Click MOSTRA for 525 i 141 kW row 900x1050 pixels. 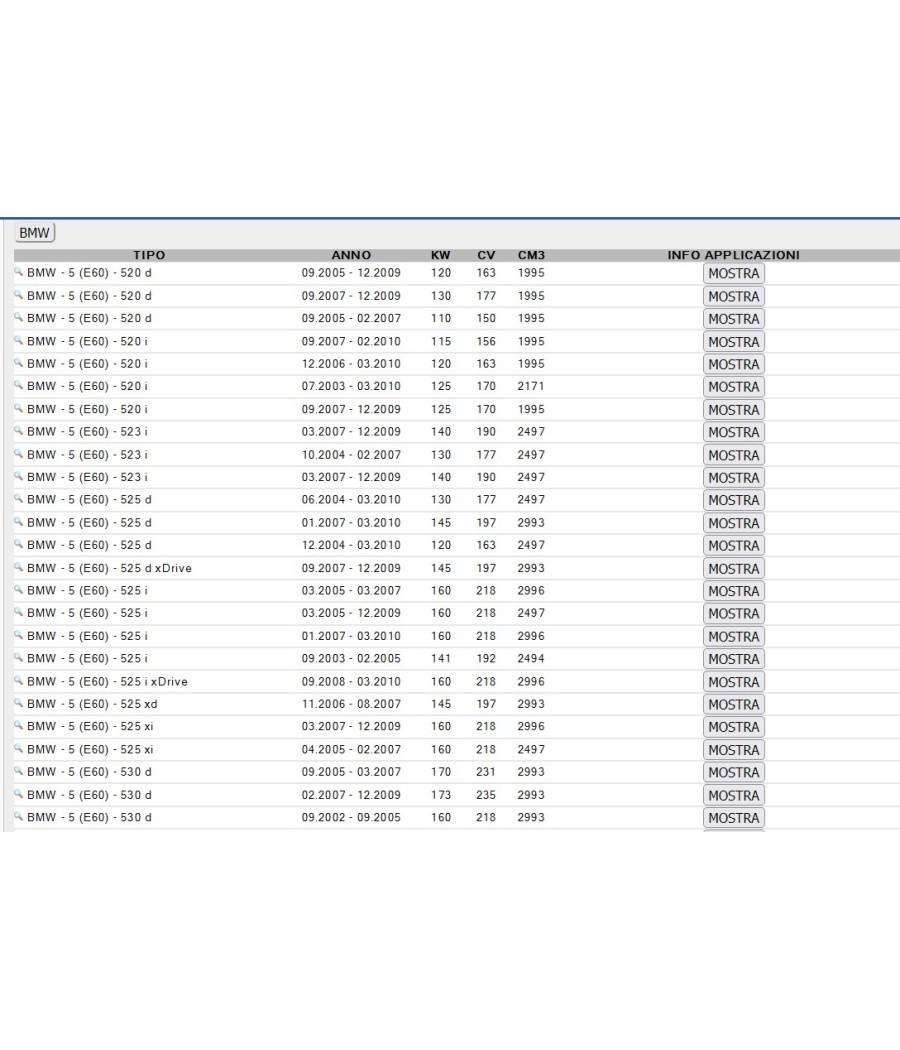point(733,659)
